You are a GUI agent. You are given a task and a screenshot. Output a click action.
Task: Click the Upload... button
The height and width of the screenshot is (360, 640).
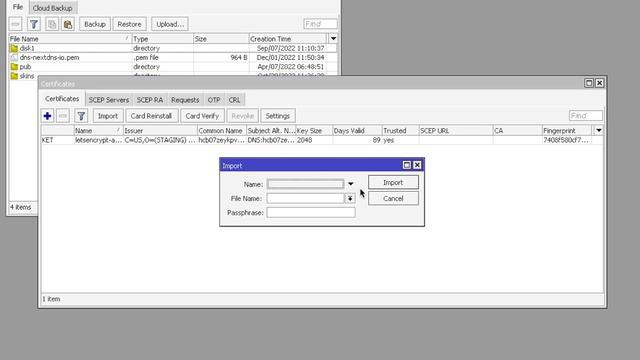(170, 24)
